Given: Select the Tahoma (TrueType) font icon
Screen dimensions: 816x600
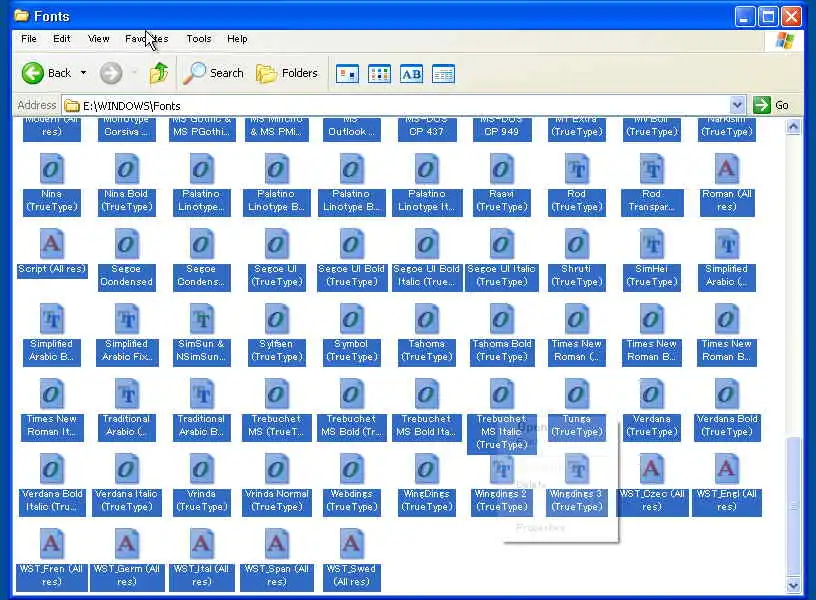Looking at the screenshot, I should click(x=426, y=320).
